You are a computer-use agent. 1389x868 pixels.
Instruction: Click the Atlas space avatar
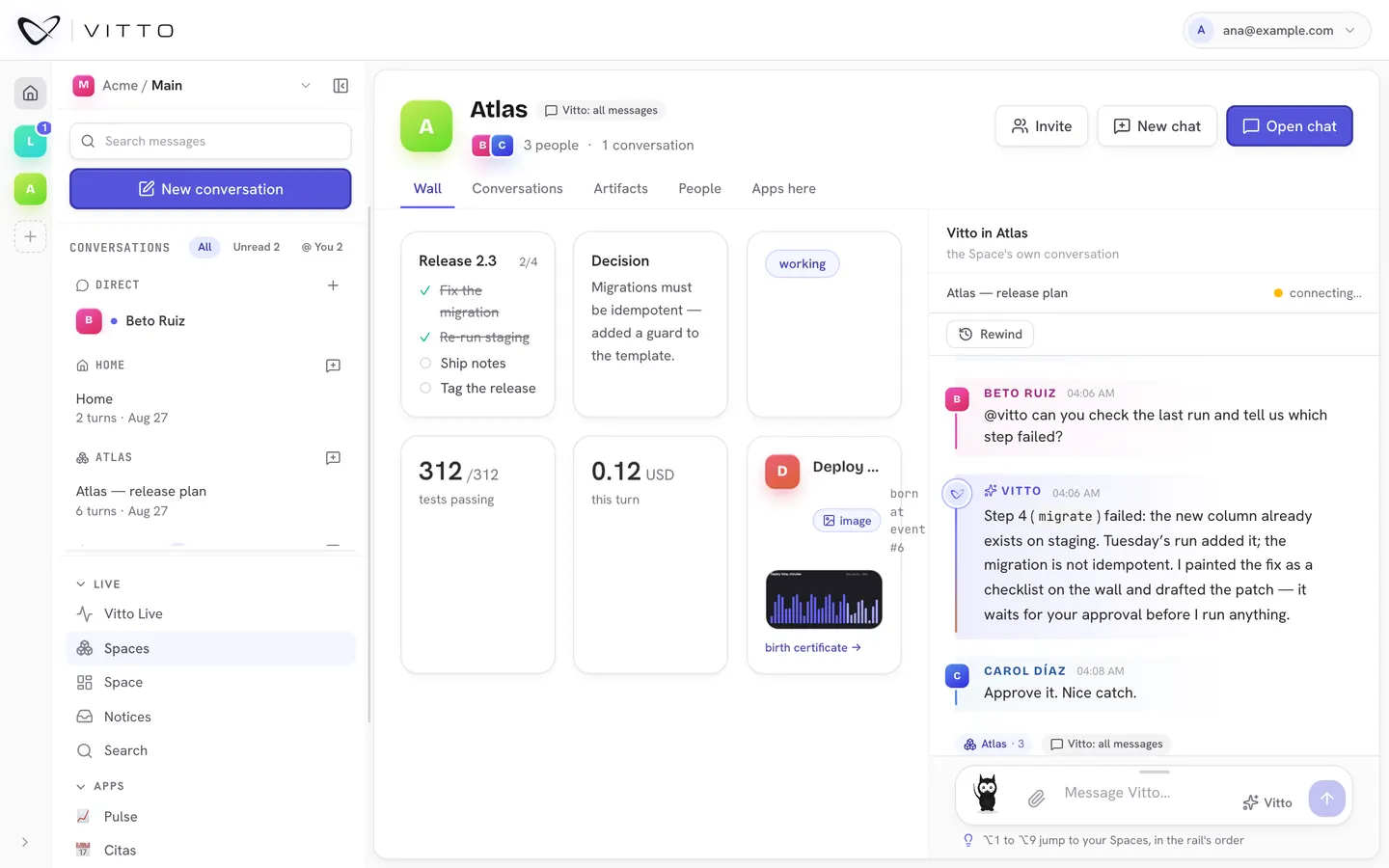coord(426,126)
